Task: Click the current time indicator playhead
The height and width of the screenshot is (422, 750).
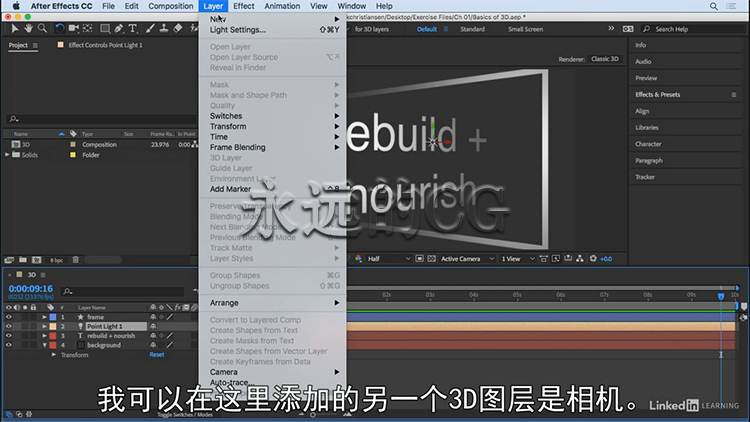Action: point(721,296)
